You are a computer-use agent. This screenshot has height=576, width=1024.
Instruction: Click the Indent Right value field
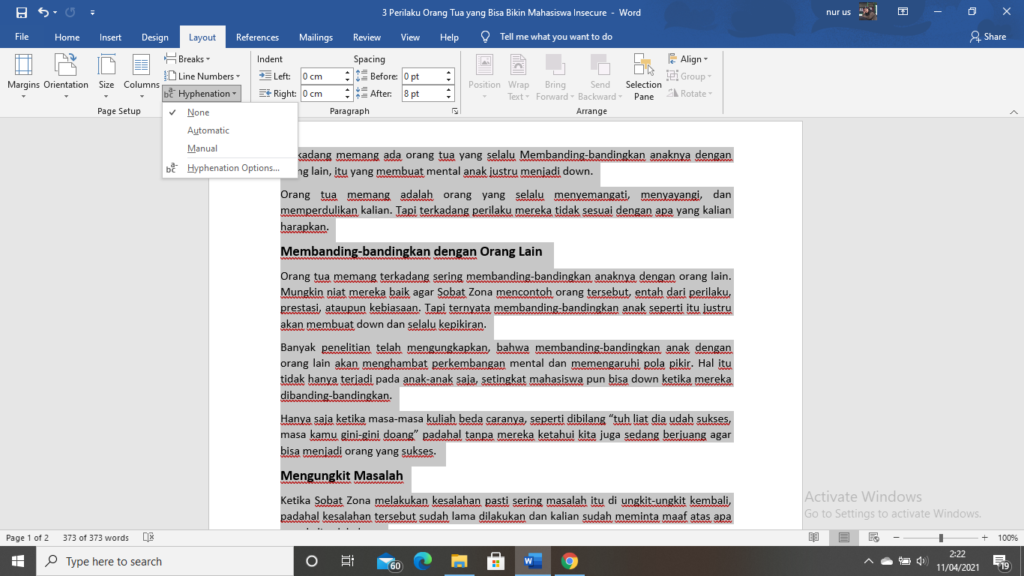click(x=321, y=93)
